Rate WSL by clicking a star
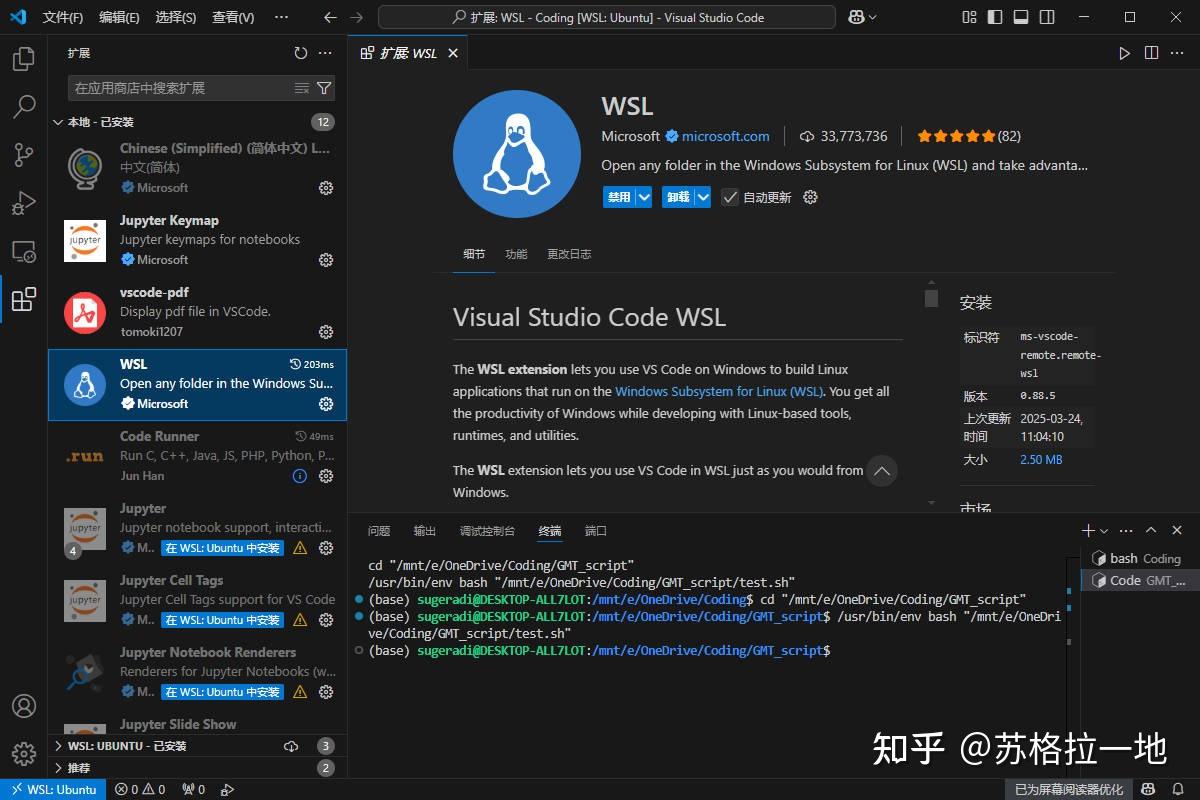Screen dimensions: 1200x800 pos(957,136)
